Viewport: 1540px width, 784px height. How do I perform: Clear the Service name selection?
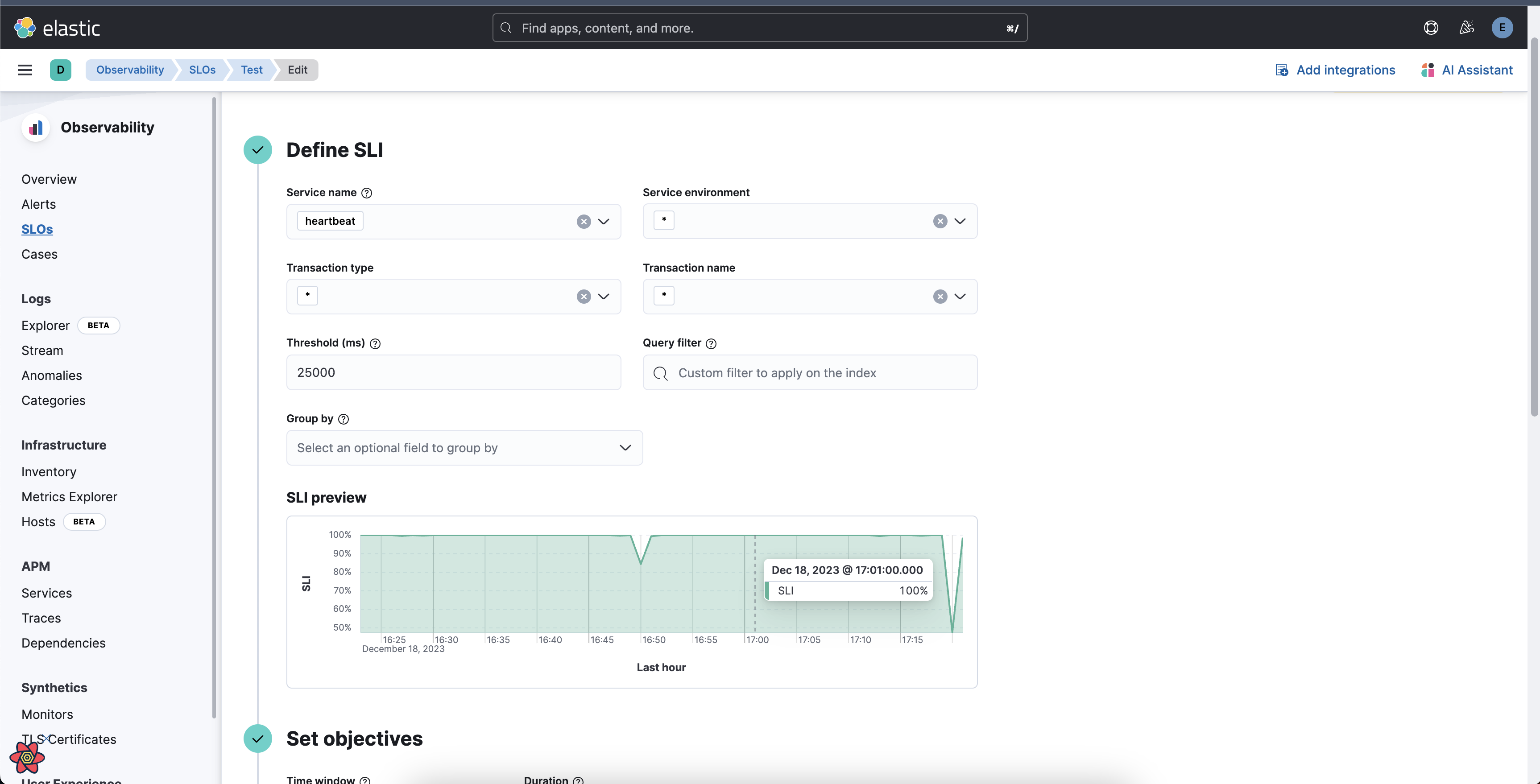(x=584, y=222)
